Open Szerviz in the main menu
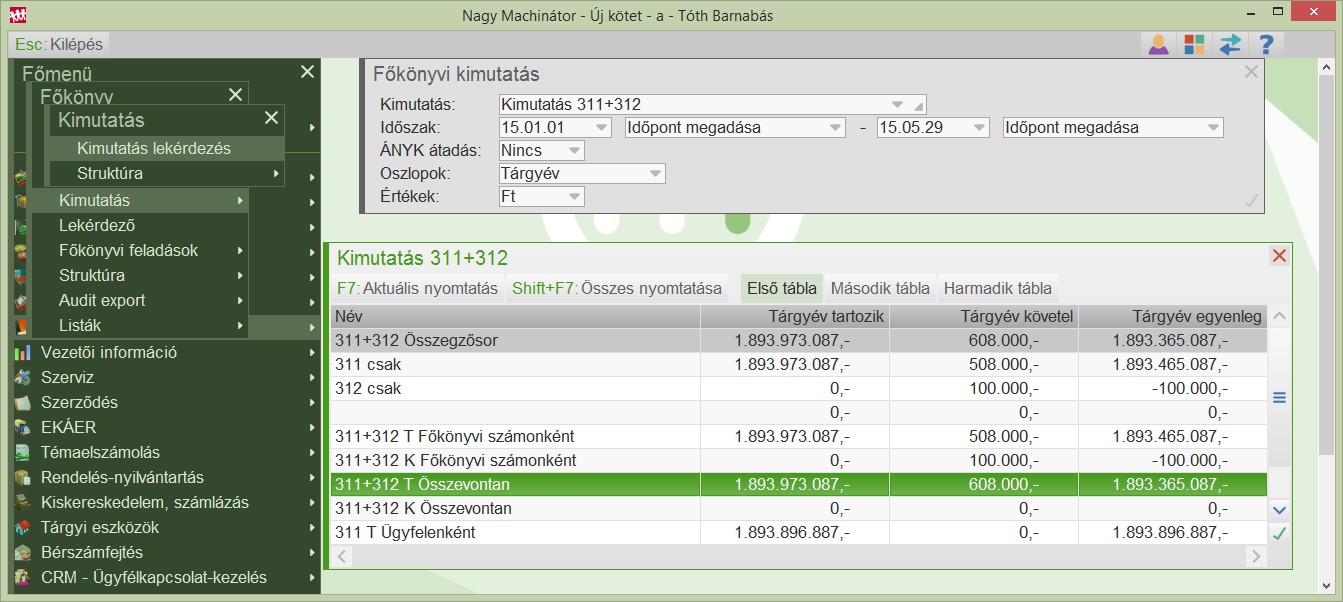Viewport: 1343px width, 602px height. click(166, 377)
